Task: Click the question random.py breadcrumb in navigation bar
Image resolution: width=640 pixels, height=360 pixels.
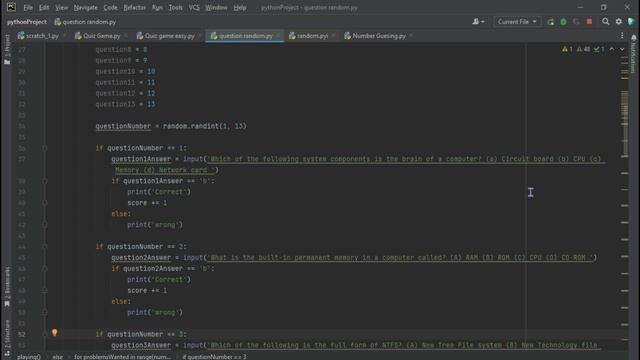Action: (85, 22)
